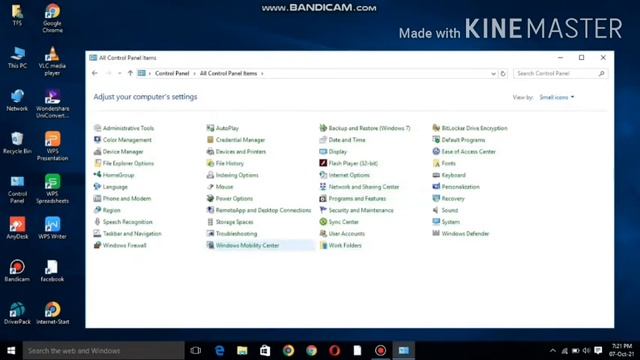Image resolution: width=640 pixels, height=360 pixels.
Task: Click the Search Control Panel field
Action: [560, 73]
